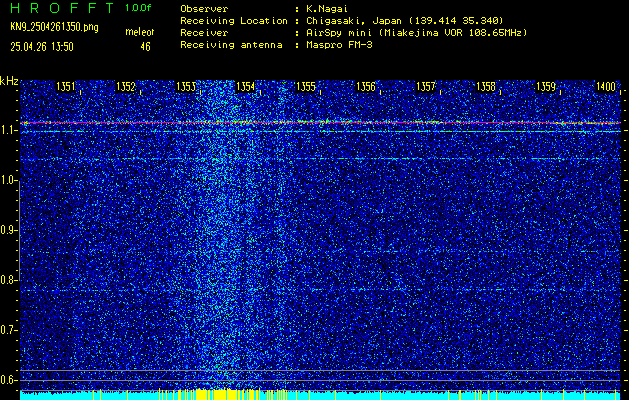Click the Receiver label
This screenshot has width=629, height=400.
point(204,32)
